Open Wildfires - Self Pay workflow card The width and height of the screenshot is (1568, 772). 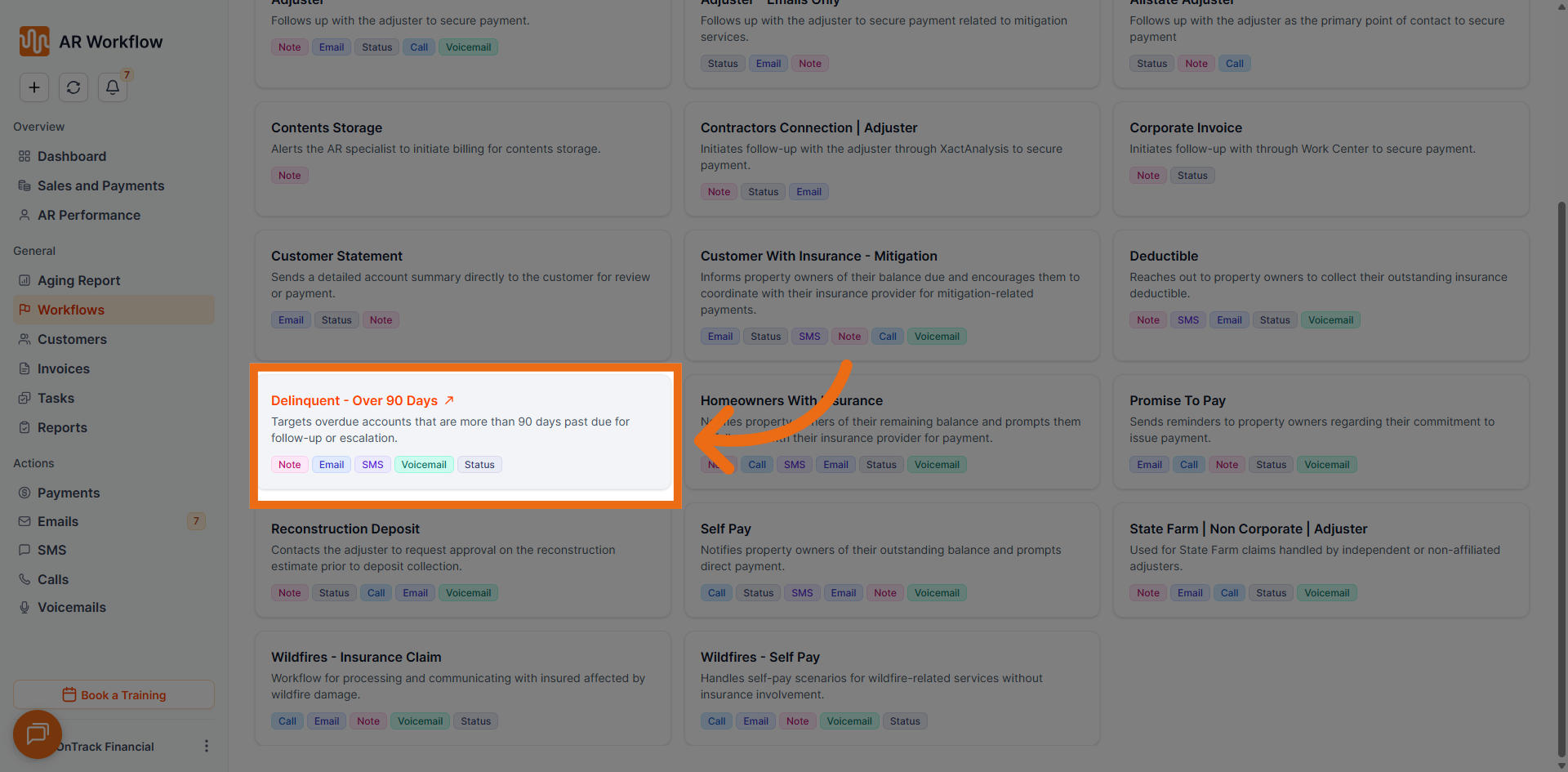(891, 686)
